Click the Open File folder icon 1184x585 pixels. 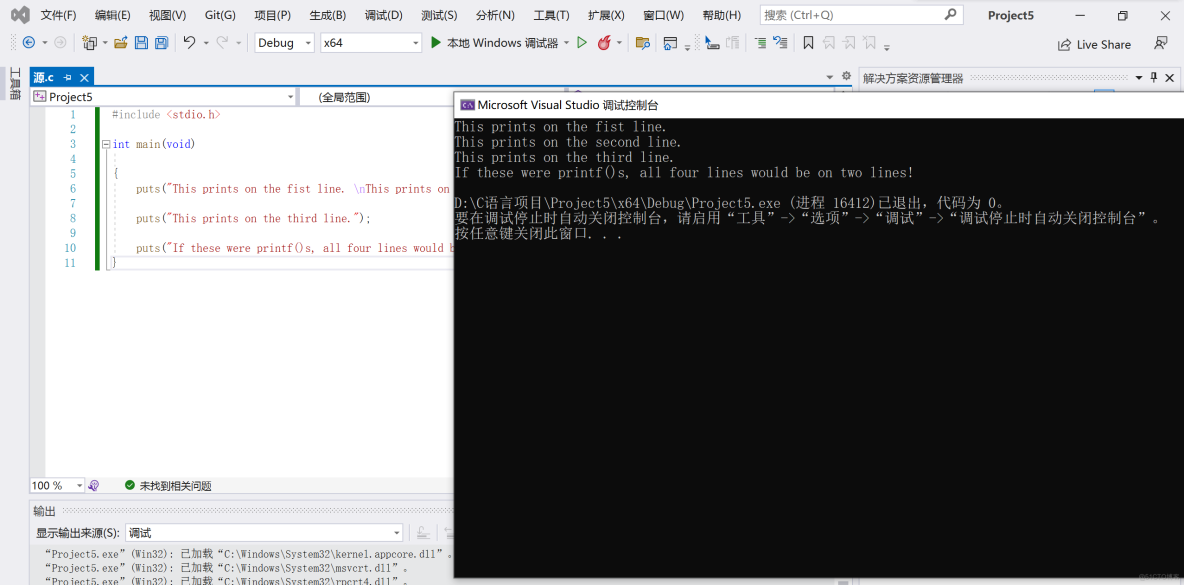[120, 43]
